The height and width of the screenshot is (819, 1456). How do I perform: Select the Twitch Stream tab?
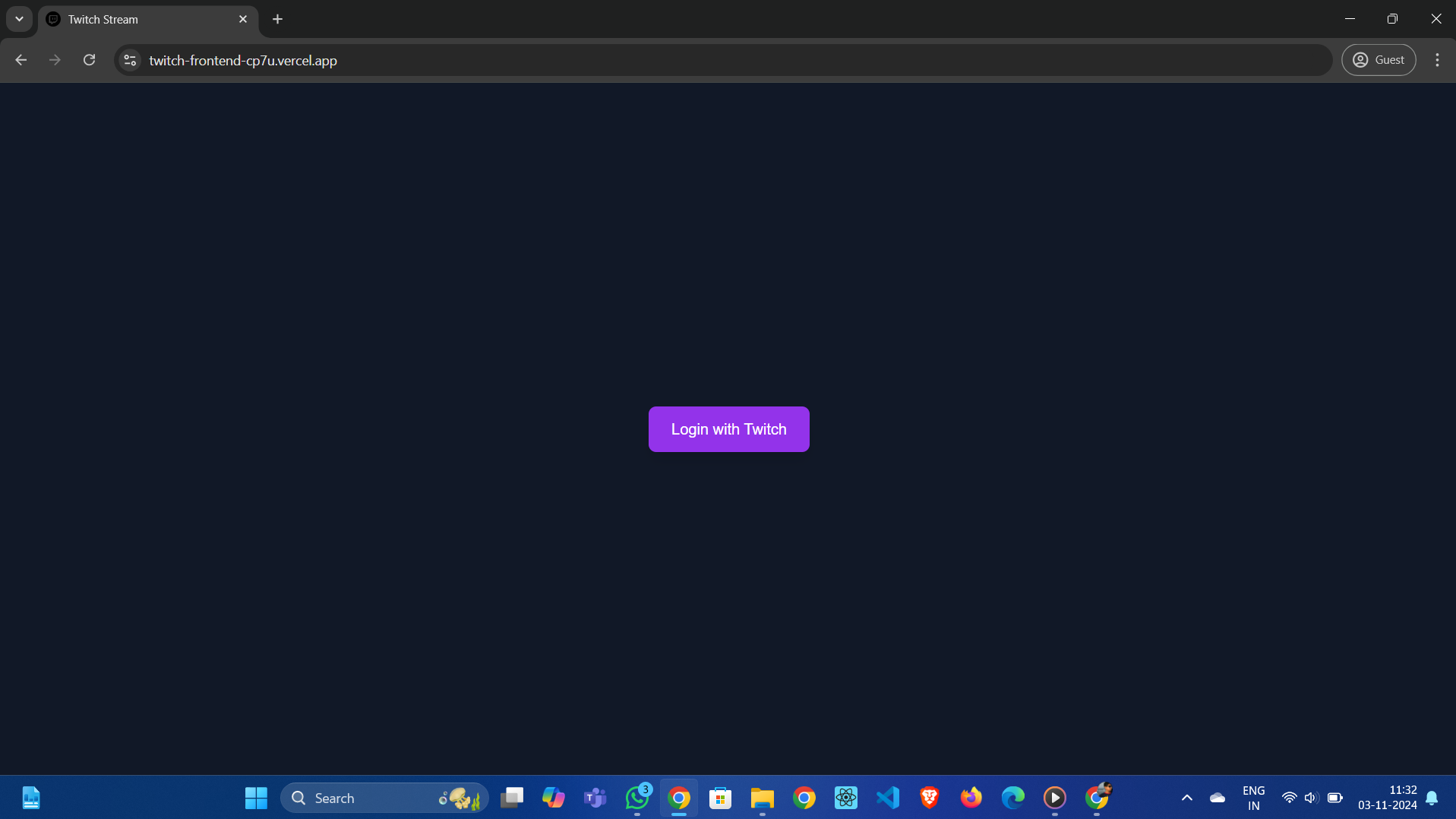point(148,19)
